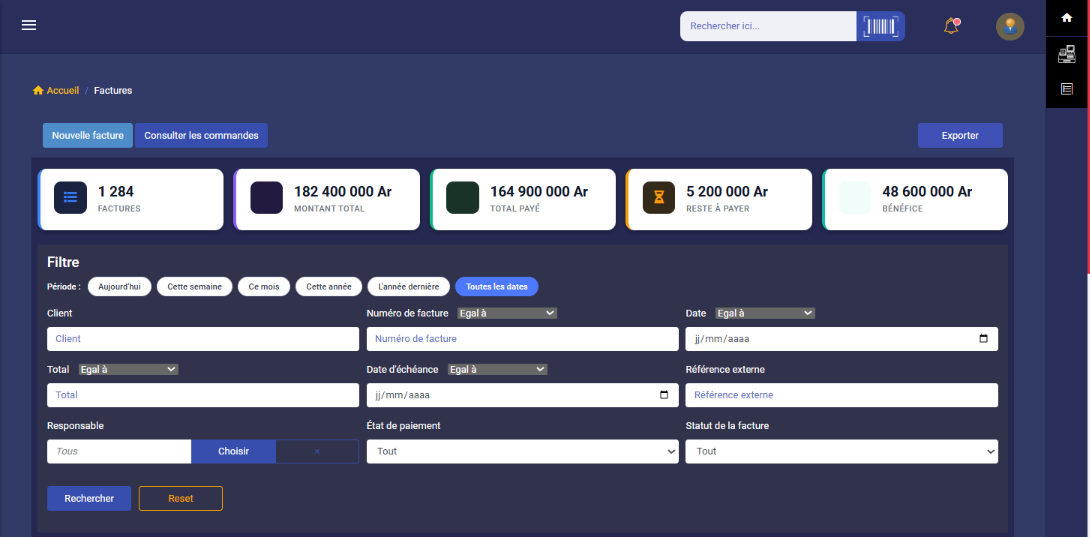This screenshot has width=1090, height=537.
Task: Click the Accueil breadcrumb link
Action: [56, 90]
